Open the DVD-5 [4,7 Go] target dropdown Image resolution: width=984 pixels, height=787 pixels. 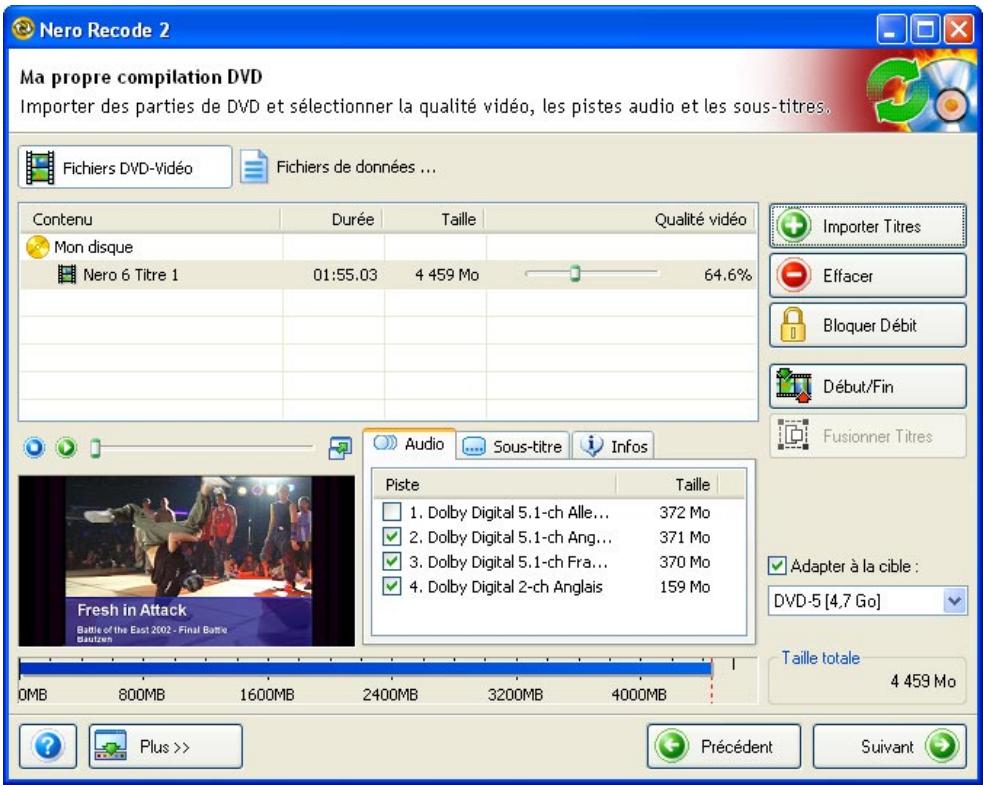[x=954, y=601]
